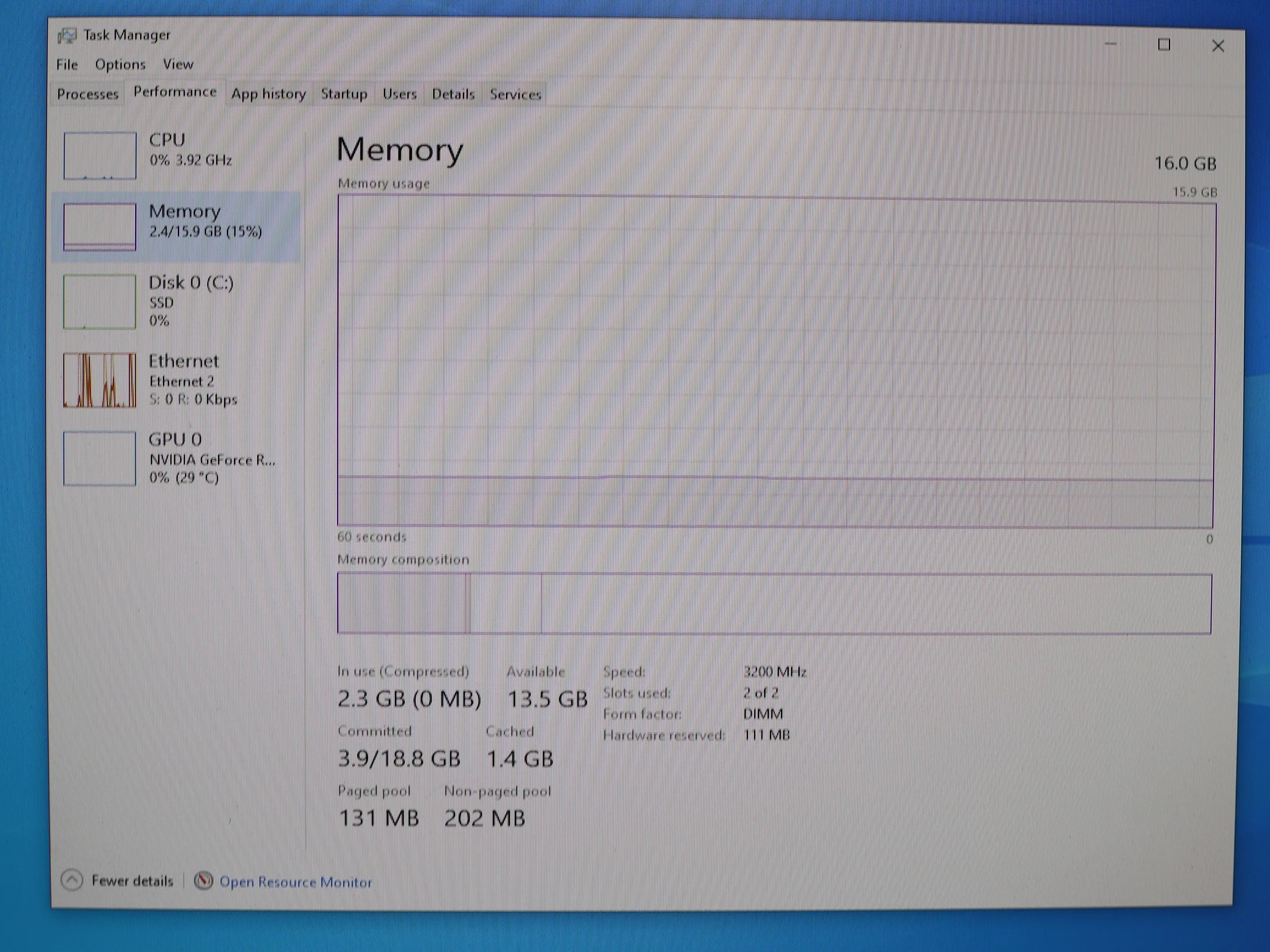Click the Fewer details chevron icon
Screen dimensions: 1270x952
click(x=72, y=880)
